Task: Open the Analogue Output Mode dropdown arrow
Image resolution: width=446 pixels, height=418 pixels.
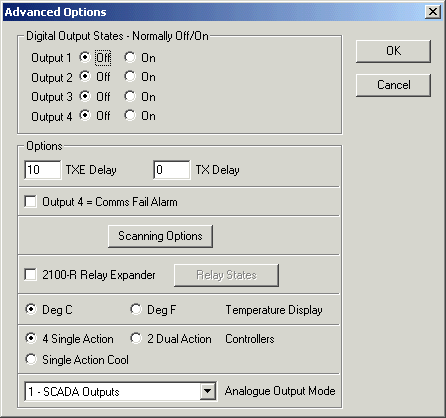Action: point(208,391)
